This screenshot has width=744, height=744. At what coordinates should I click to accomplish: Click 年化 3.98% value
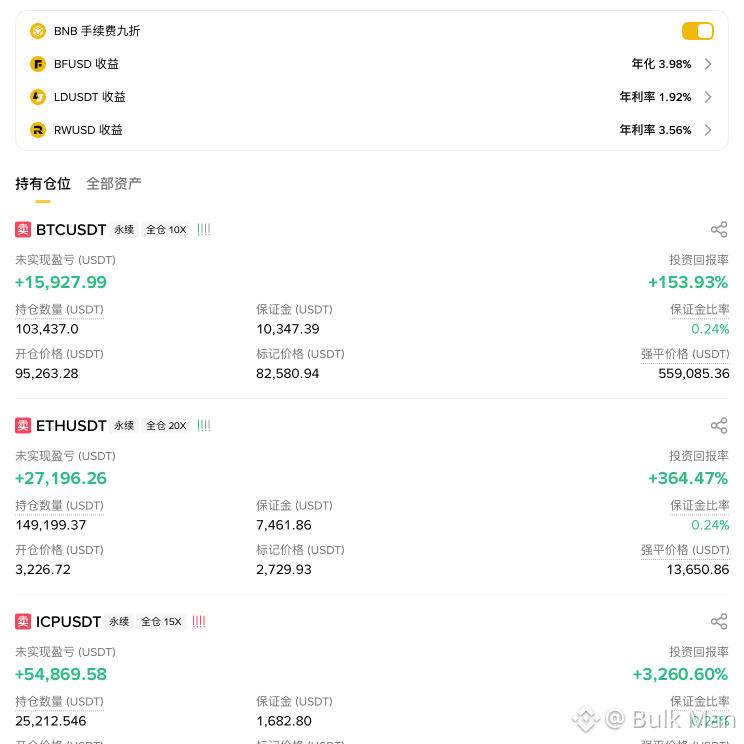tap(661, 64)
